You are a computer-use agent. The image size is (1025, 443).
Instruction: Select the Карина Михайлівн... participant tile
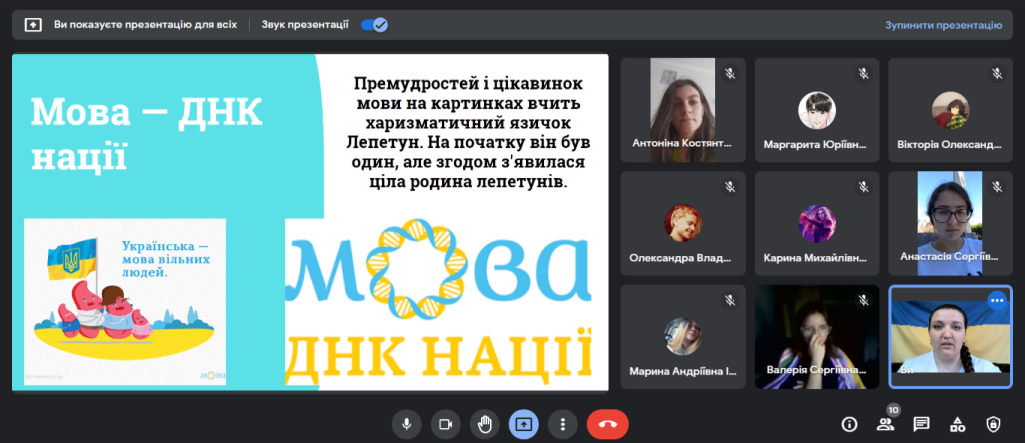(816, 223)
